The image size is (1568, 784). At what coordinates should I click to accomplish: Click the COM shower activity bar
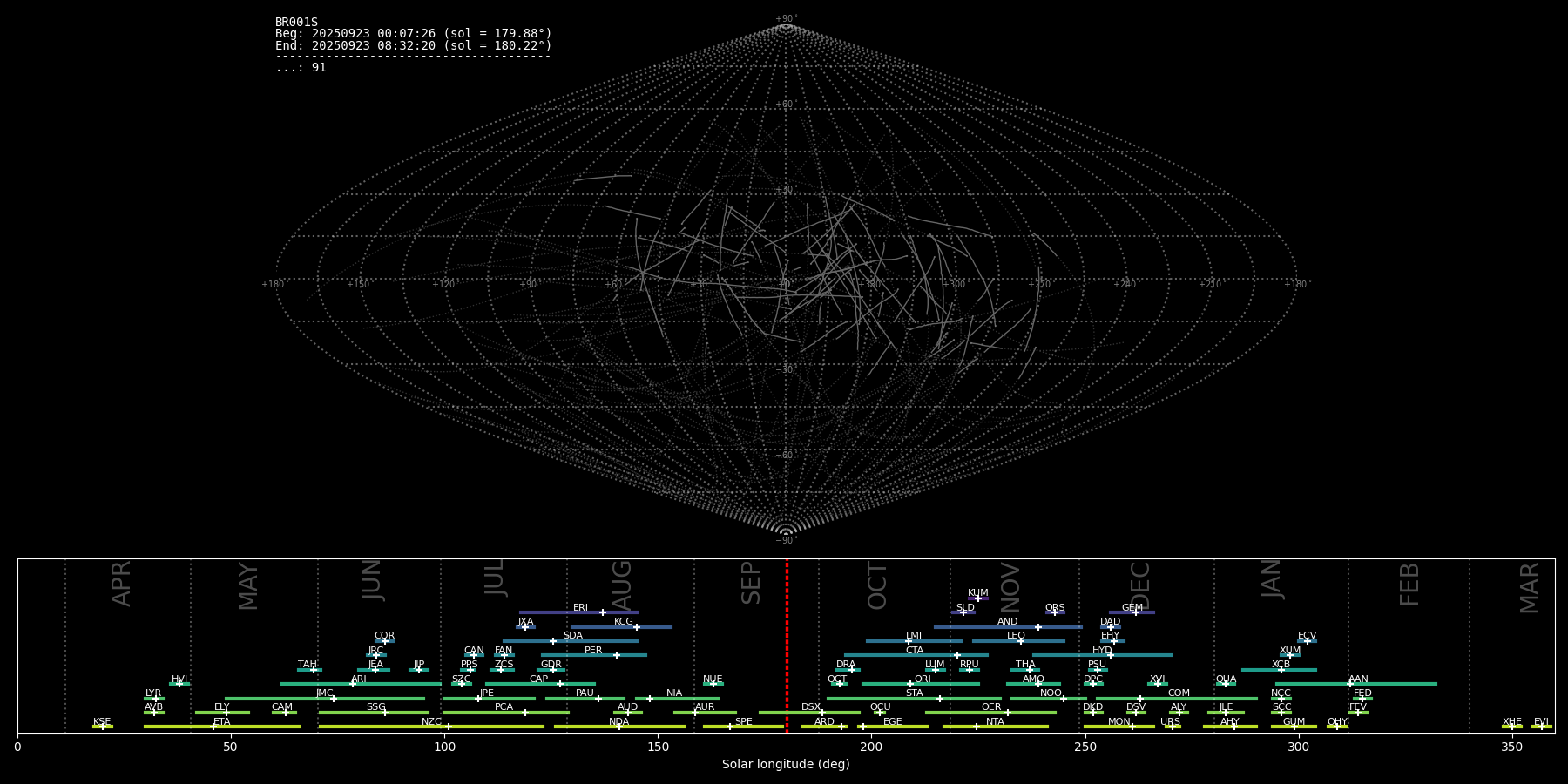pos(1177,699)
